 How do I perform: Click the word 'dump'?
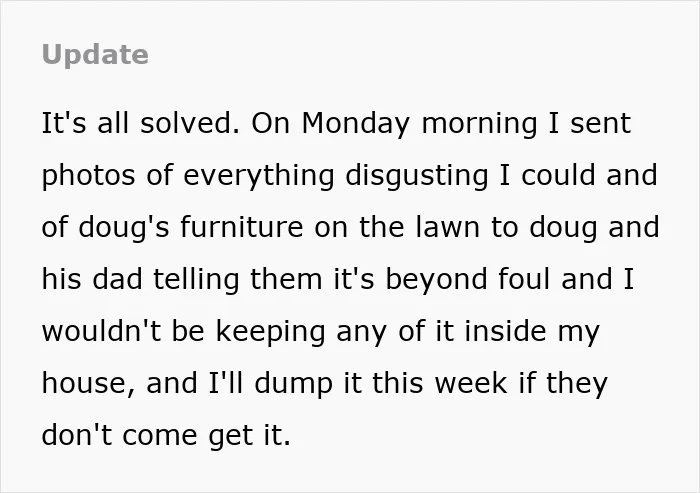(x=293, y=385)
